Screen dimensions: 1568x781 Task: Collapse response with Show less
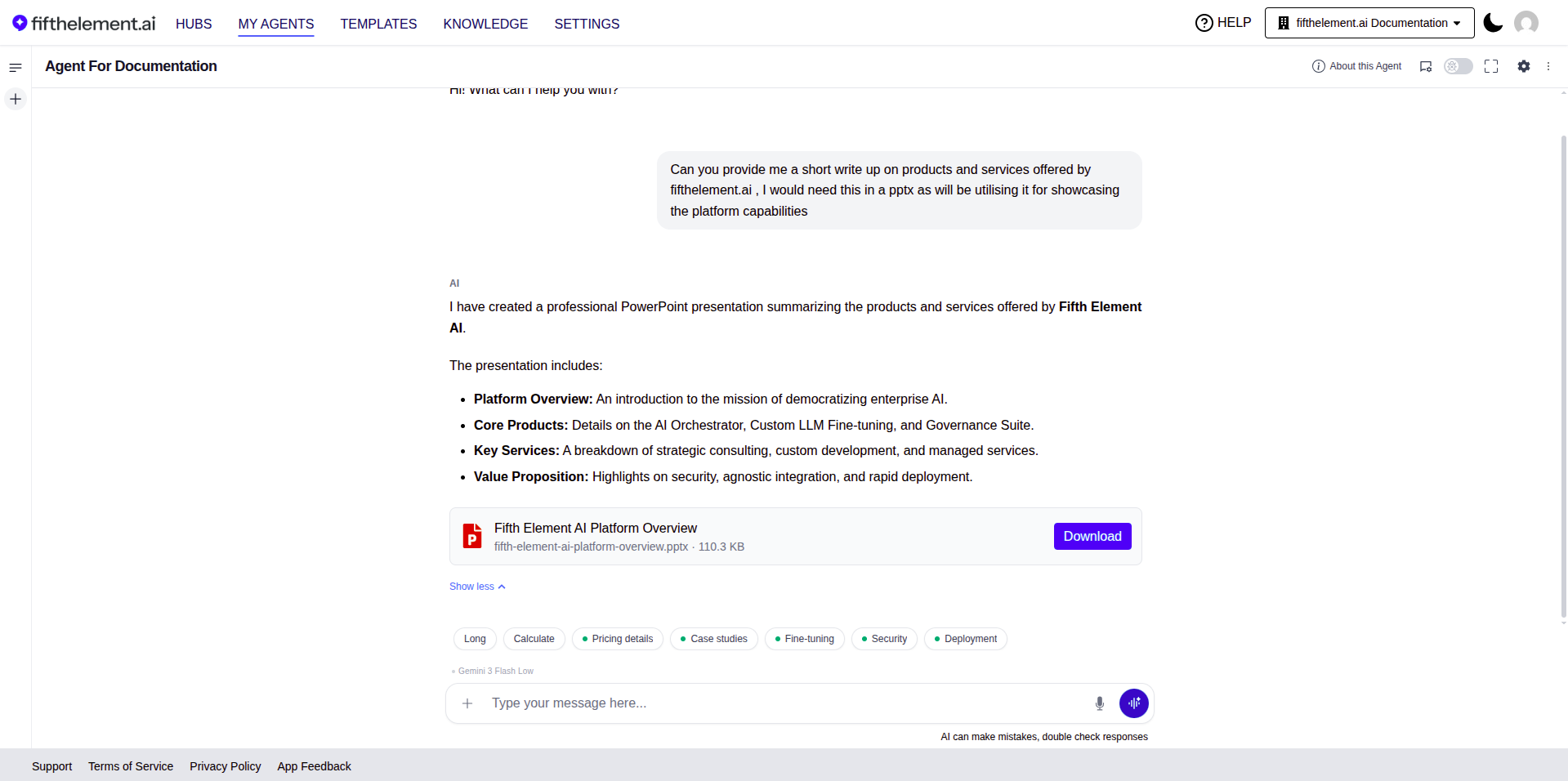tap(477, 587)
